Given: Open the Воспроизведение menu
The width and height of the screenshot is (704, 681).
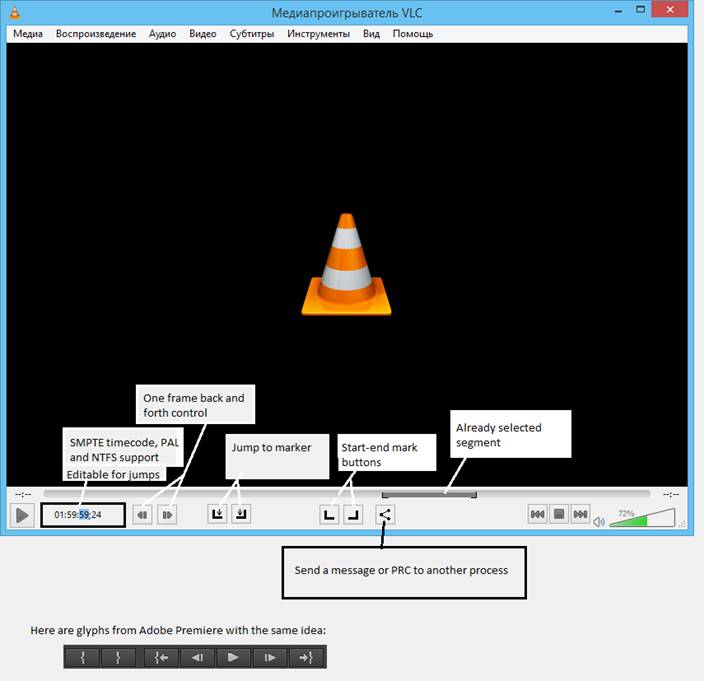Looking at the screenshot, I should point(96,34).
